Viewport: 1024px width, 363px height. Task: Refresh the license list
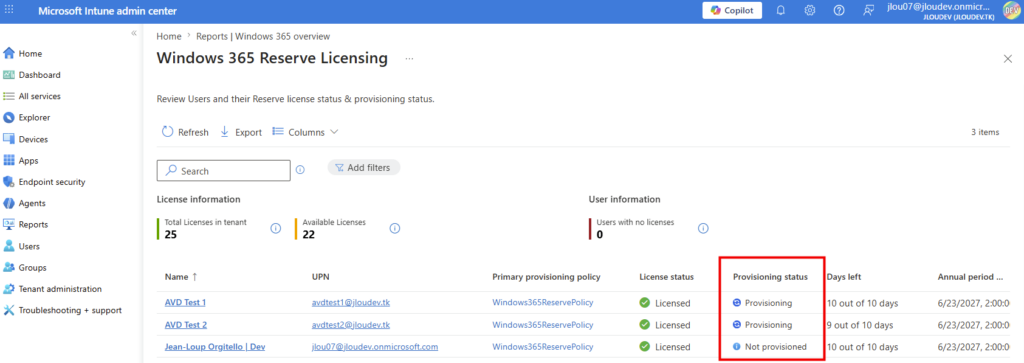pyautogui.click(x=185, y=132)
